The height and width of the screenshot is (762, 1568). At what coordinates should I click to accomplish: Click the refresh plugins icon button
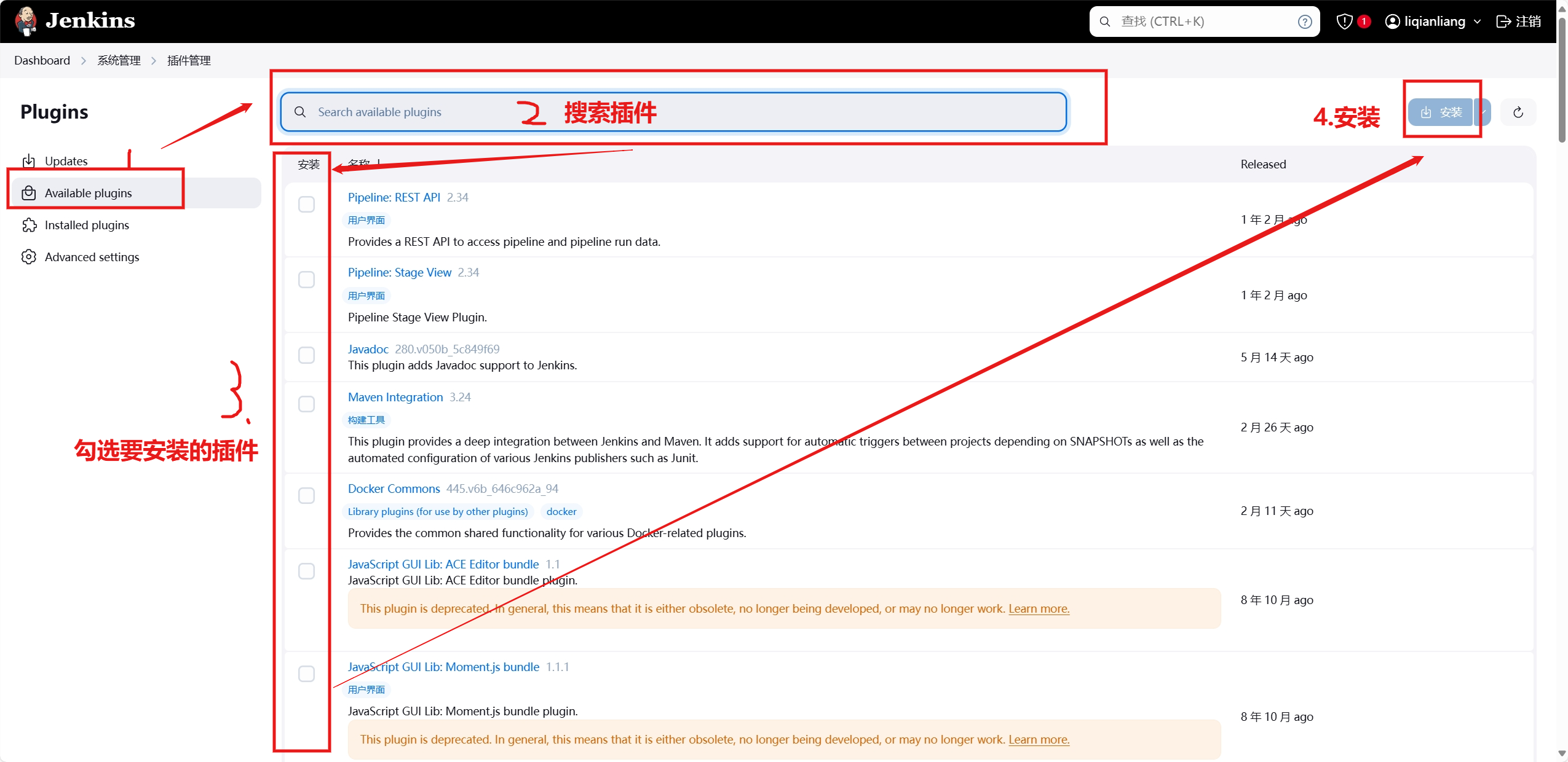(1518, 112)
